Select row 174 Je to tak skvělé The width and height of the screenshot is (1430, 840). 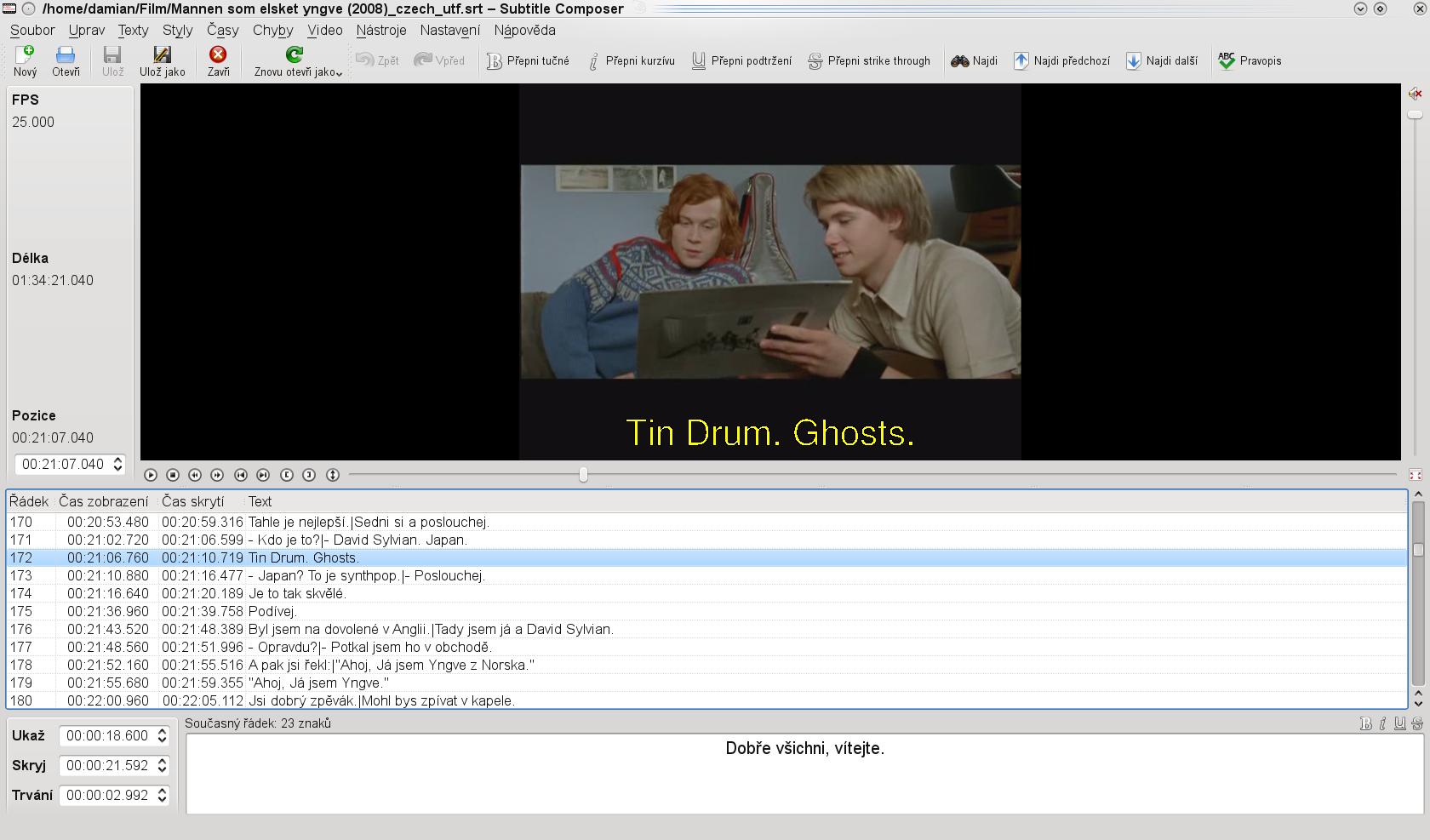pos(706,593)
